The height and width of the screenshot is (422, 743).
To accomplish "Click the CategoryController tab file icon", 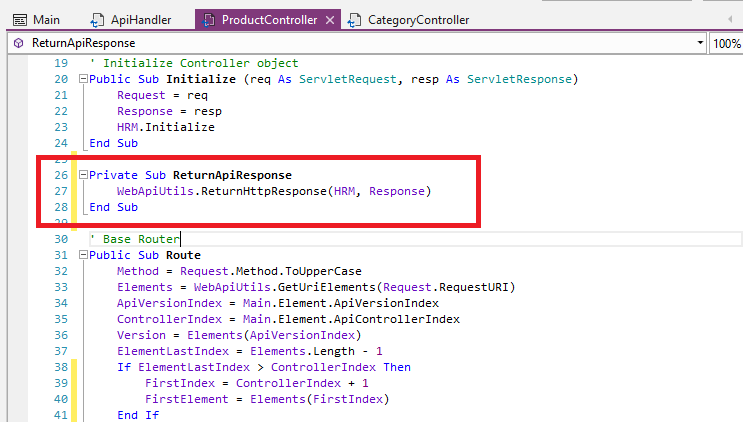I will click(x=355, y=19).
